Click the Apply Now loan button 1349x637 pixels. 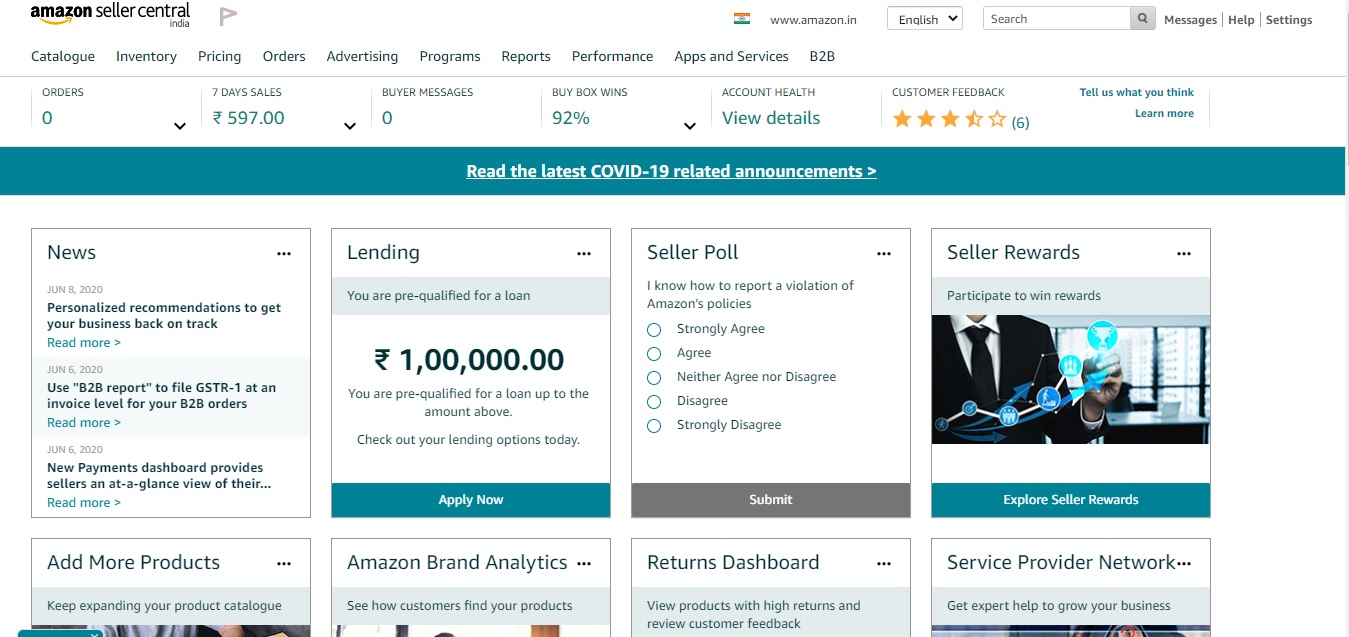point(471,500)
